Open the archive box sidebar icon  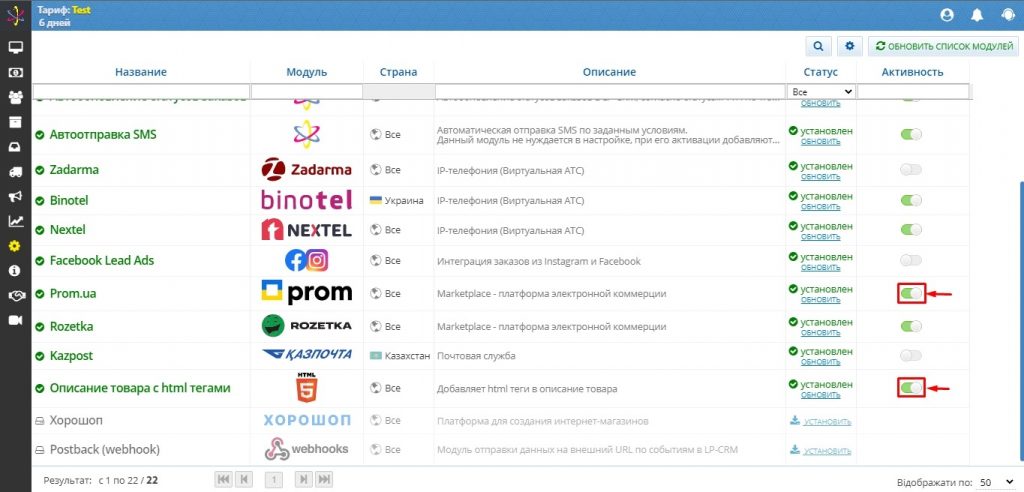[x=15, y=122]
